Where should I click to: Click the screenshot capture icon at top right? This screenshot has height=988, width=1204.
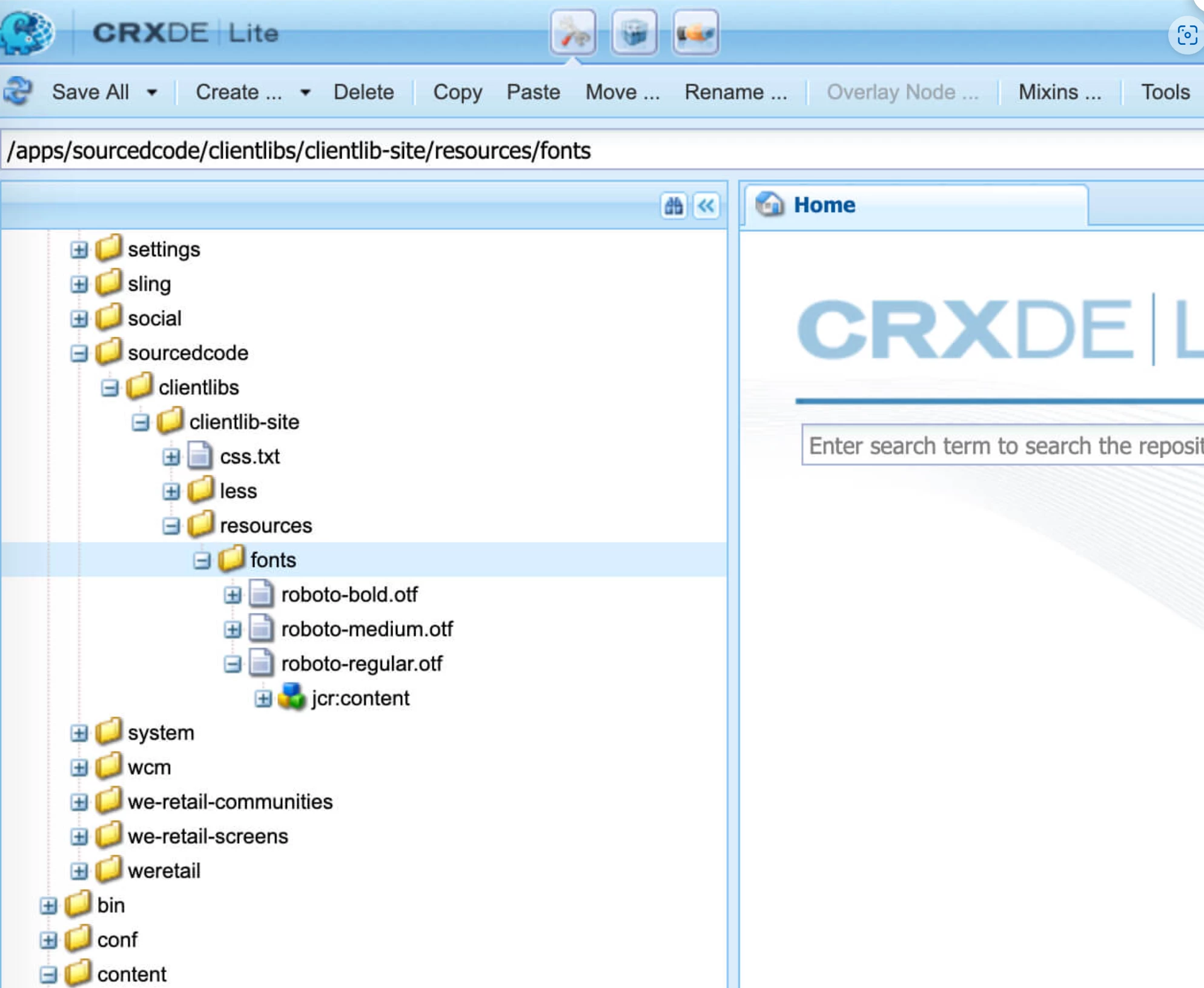pos(1186,35)
